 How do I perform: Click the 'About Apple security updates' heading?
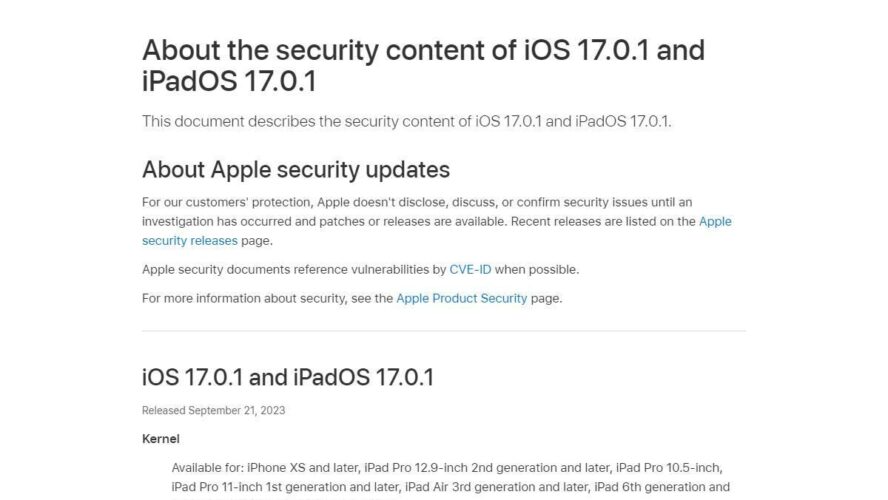[x=296, y=169]
